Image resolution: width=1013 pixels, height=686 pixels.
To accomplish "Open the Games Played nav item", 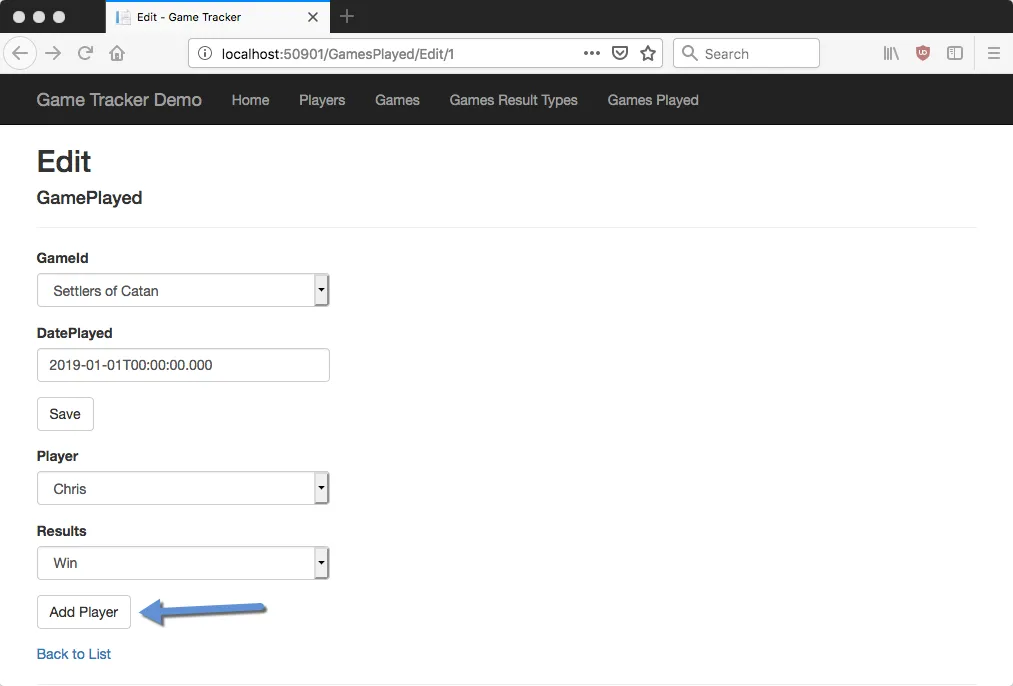I will click(x=653, y=100).
